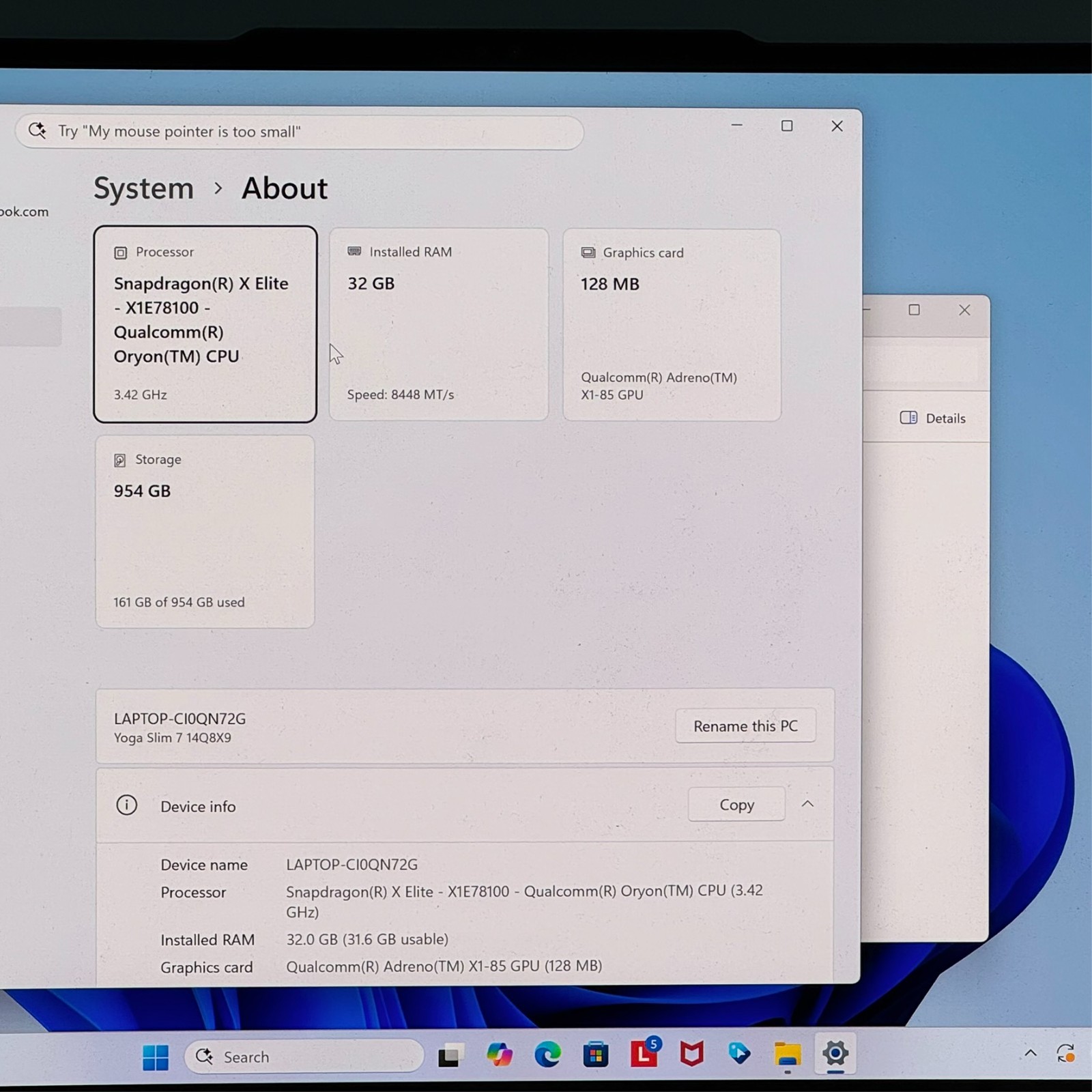Open McAfee from the taskbar
This screenshot has width=1092, height=1092.
pos(692,1054)
